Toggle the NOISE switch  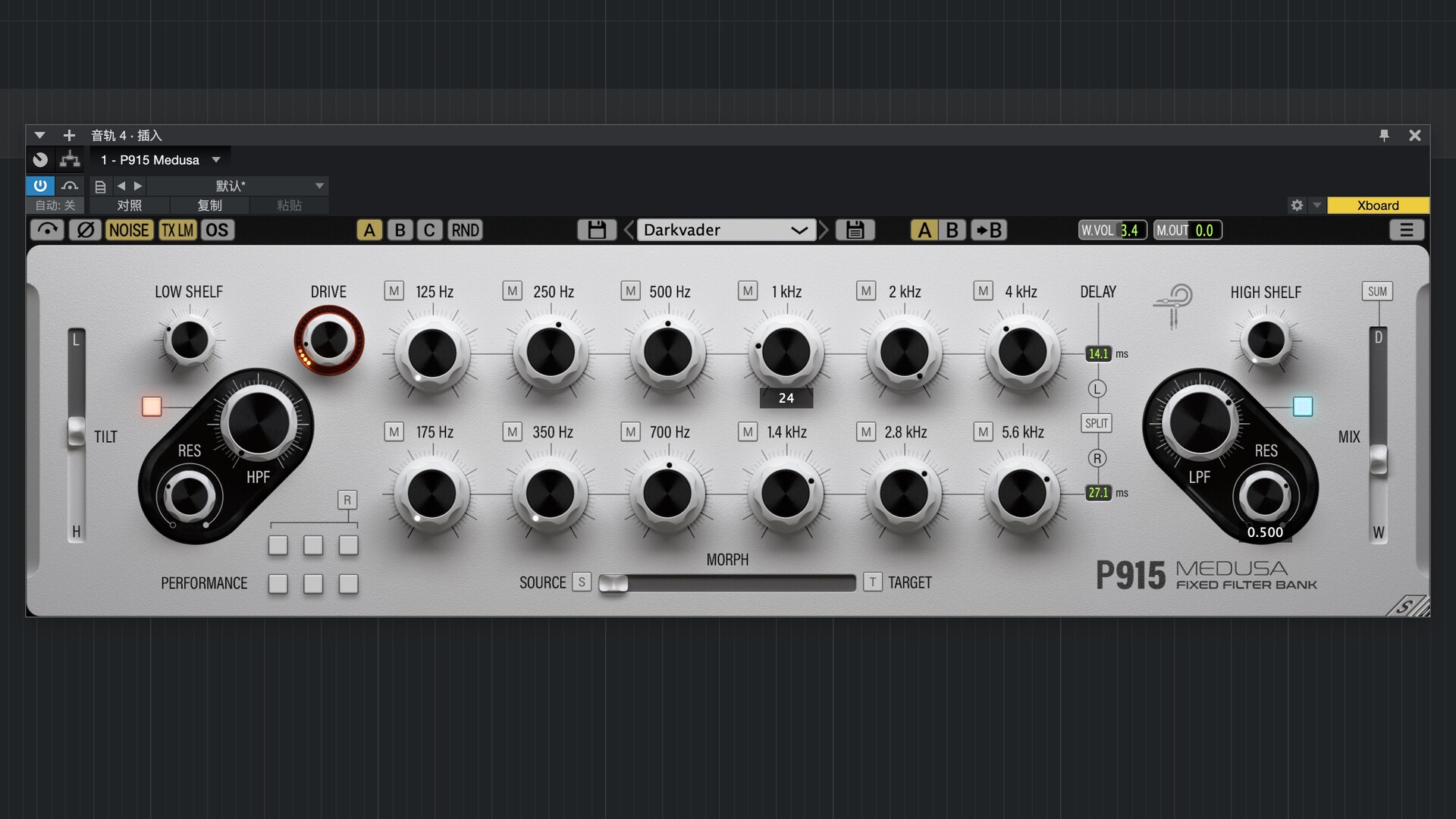point(129,230)
